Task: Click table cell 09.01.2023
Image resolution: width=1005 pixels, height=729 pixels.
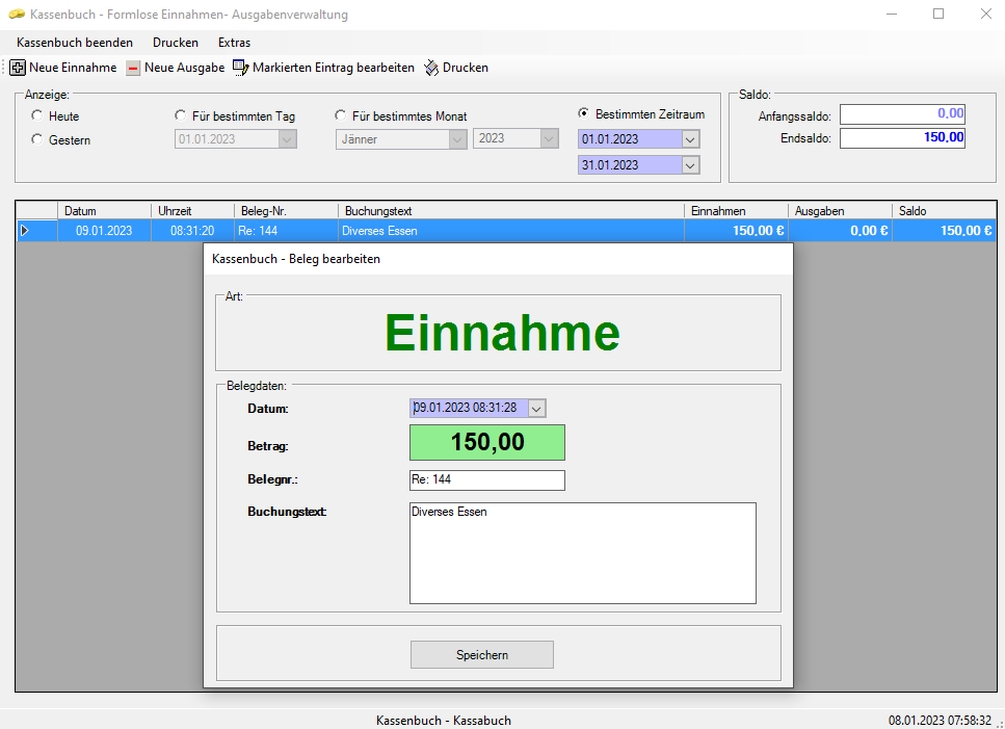Action: point(104,231)
